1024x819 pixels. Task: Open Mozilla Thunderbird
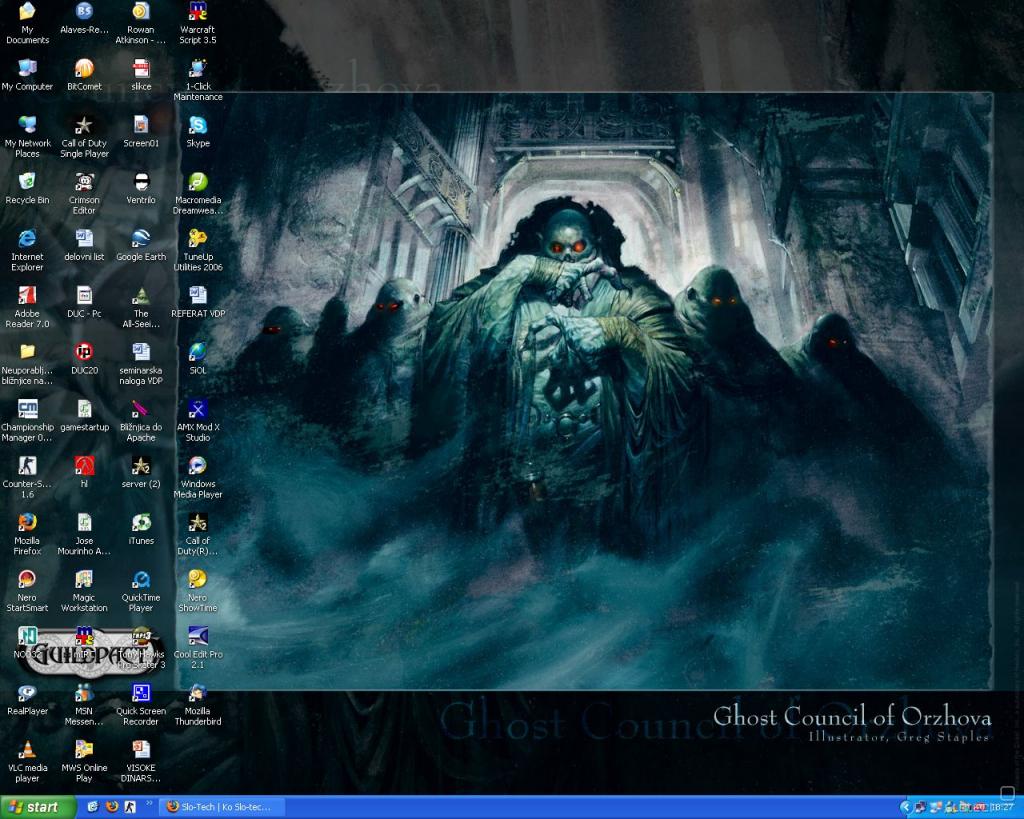[x=198, y=705]
